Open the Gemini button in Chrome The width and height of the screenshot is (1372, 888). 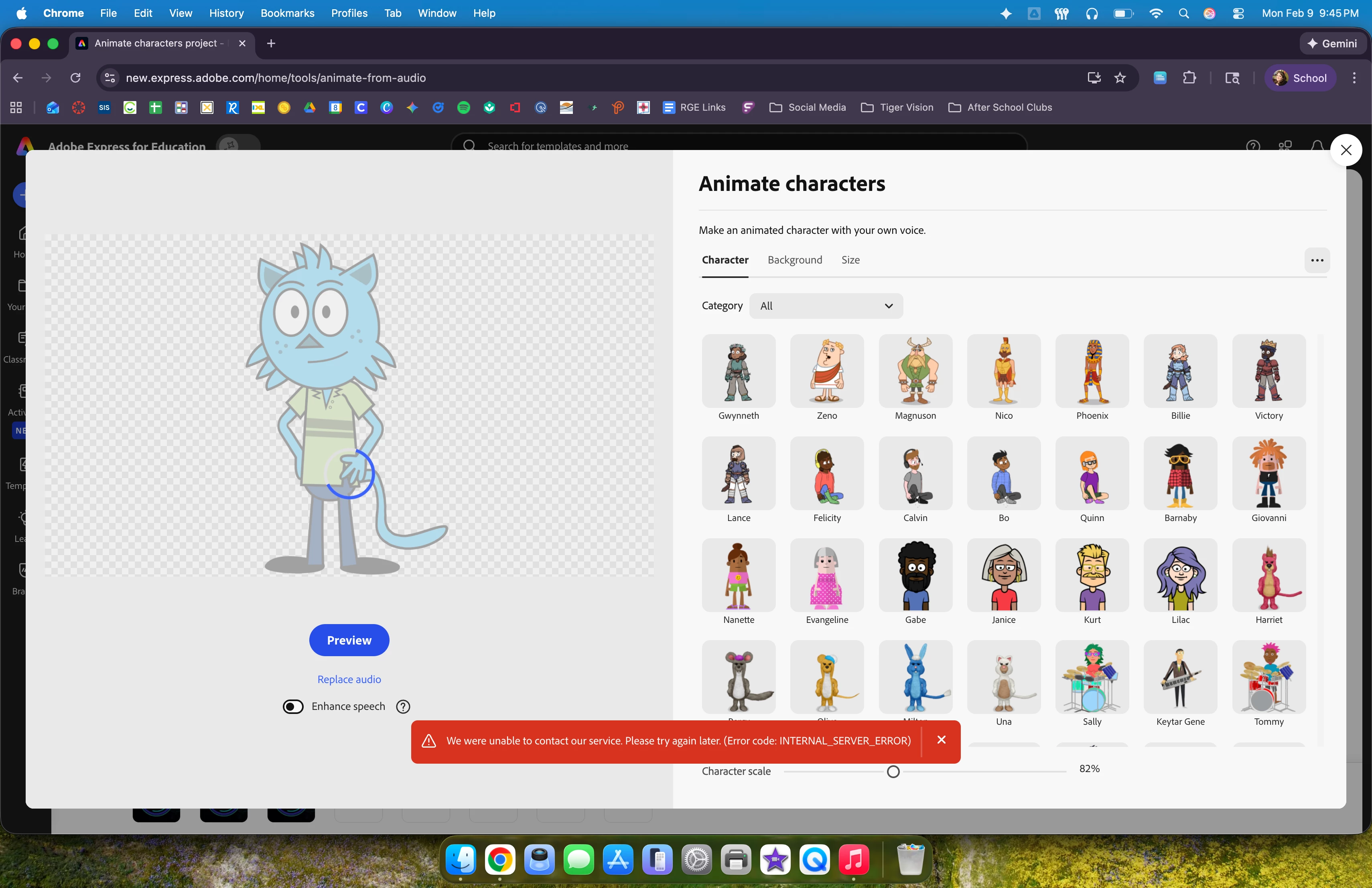(1333, 43)
